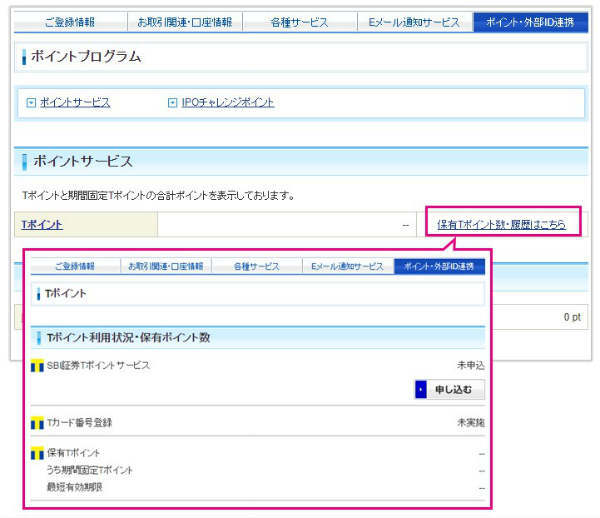Click the ポイントサービス section heading
Viewport: 600px width, 518px height.
[x=83, y=161]
